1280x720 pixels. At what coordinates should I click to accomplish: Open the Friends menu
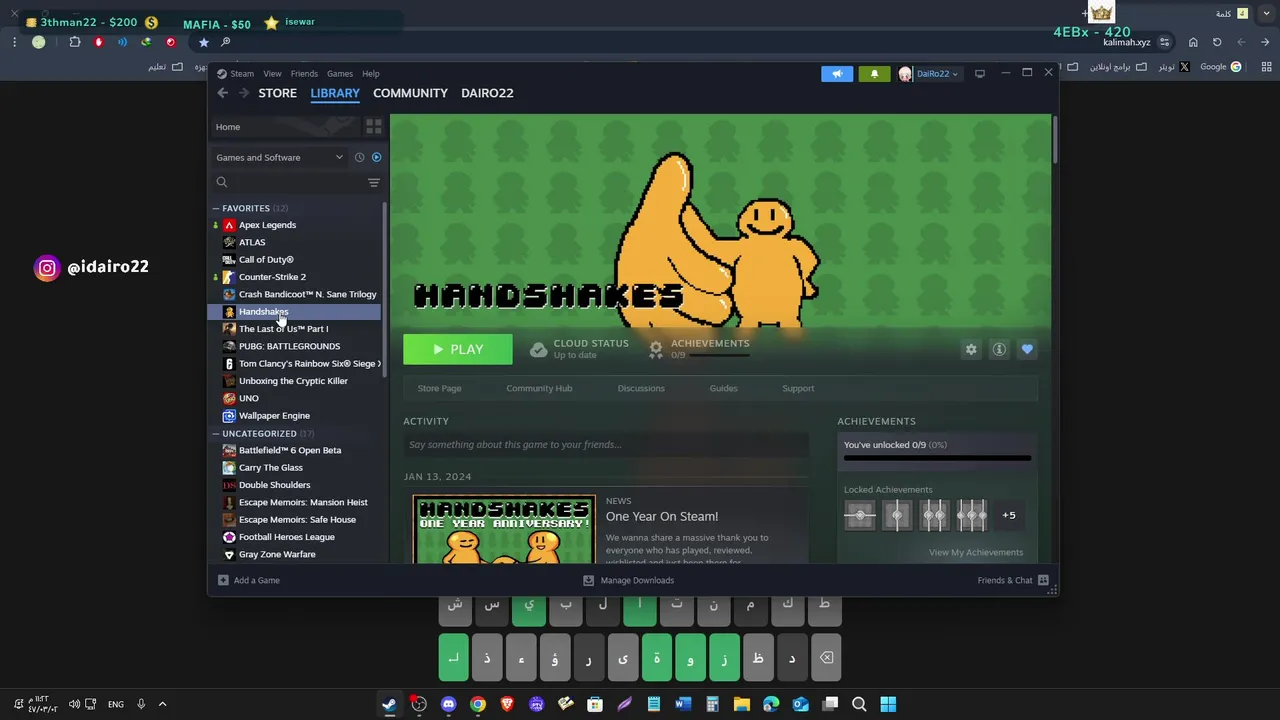(x=304, y=74)
